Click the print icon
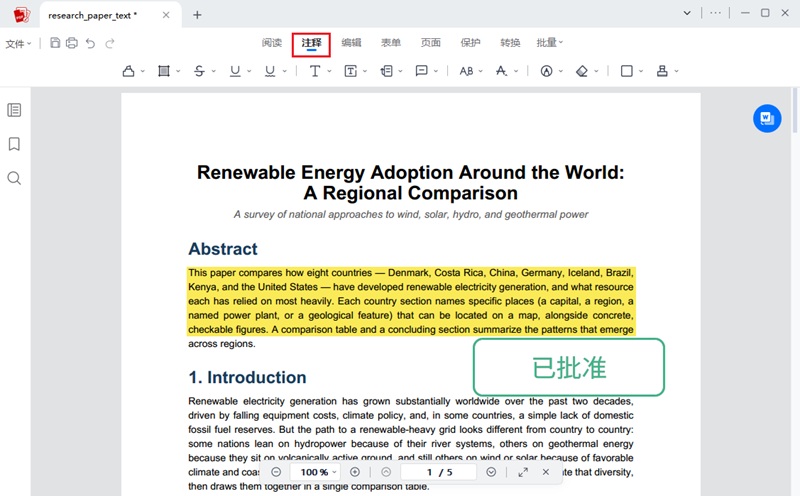 pos(72,43)
